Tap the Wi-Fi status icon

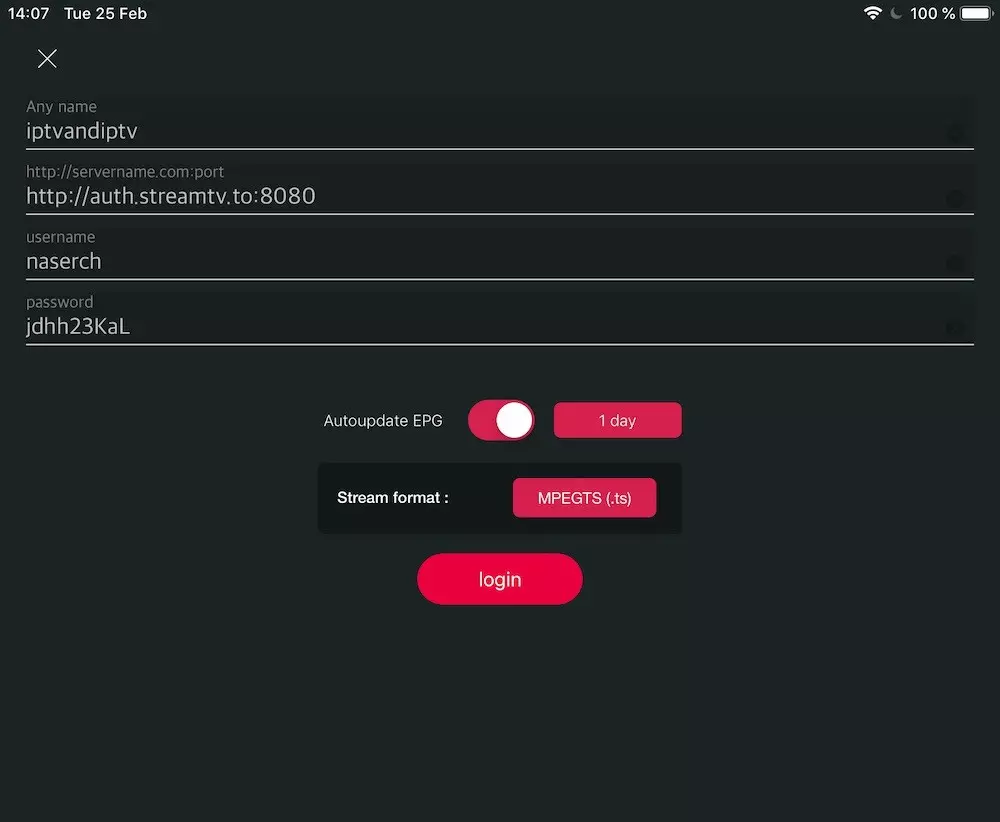873,13
